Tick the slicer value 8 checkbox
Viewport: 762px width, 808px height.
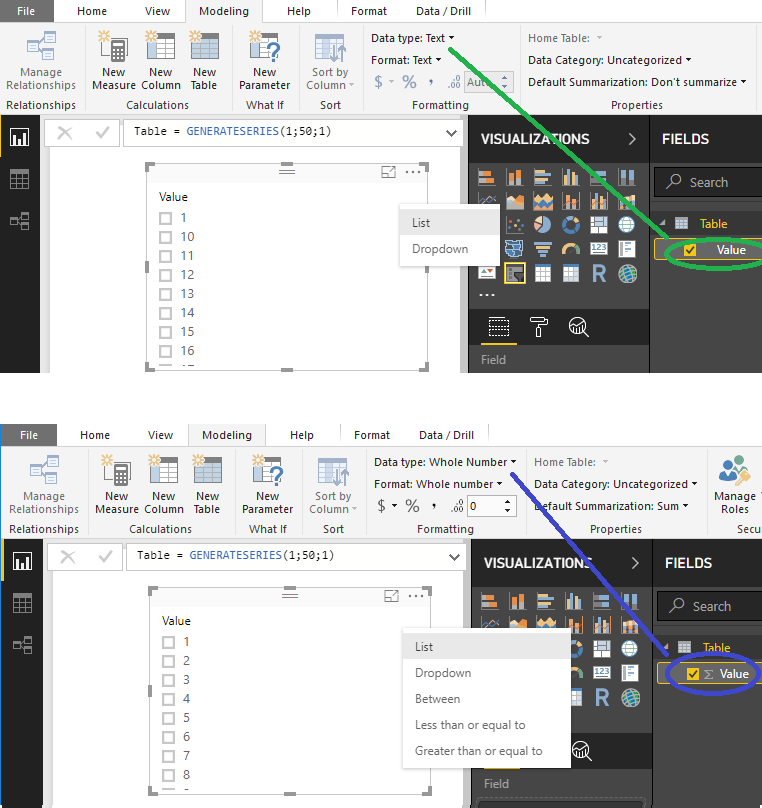pos(168,775)
